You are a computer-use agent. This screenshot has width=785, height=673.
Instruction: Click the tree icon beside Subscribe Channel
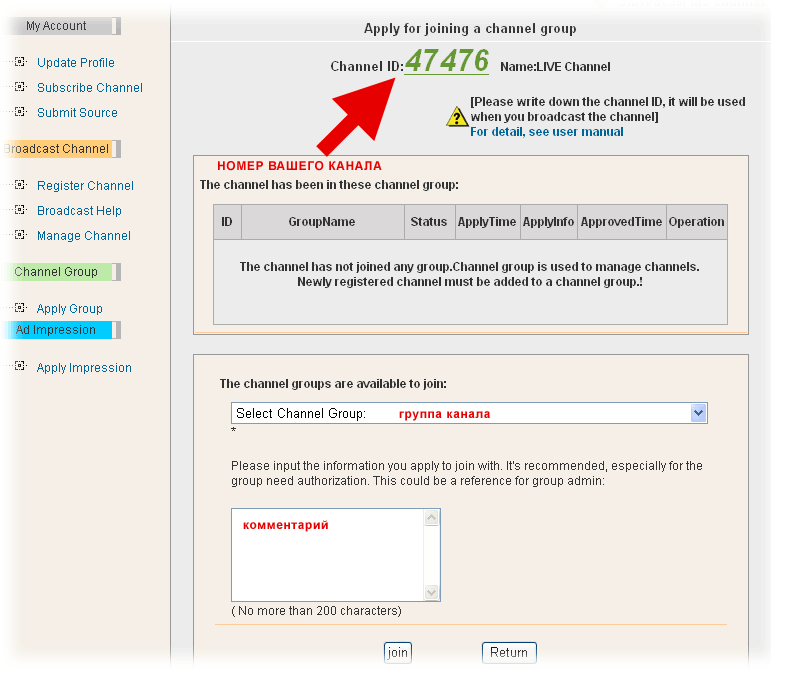coord(20,87)
